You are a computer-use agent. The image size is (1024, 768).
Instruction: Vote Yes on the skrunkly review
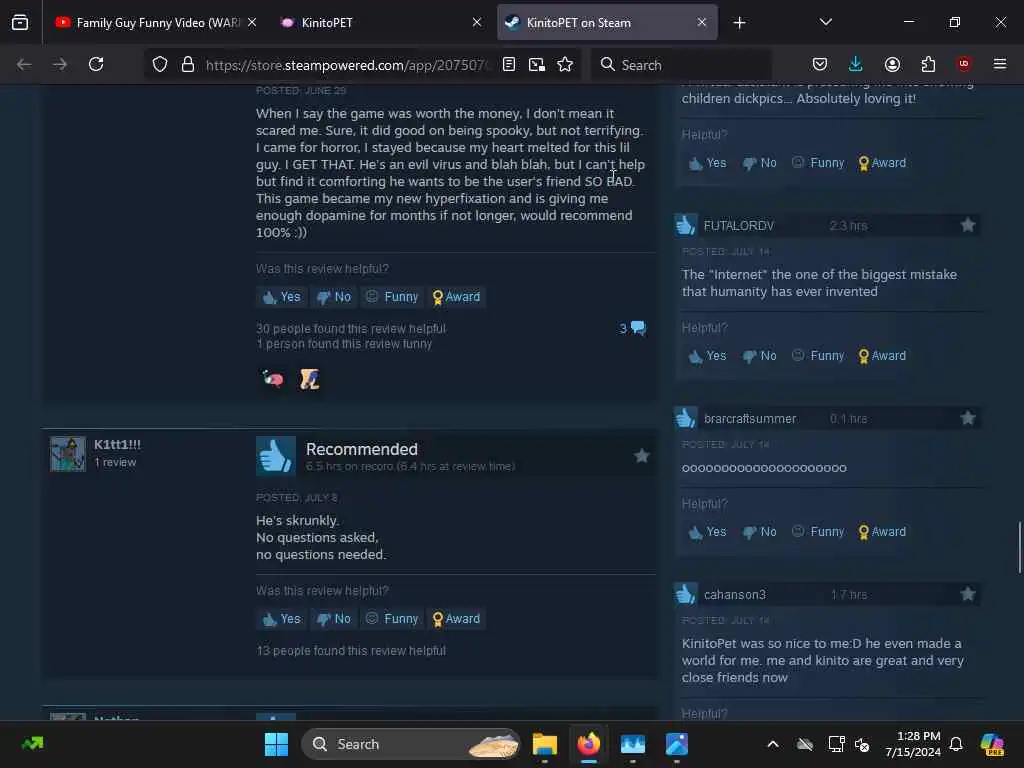pos(281,619)
